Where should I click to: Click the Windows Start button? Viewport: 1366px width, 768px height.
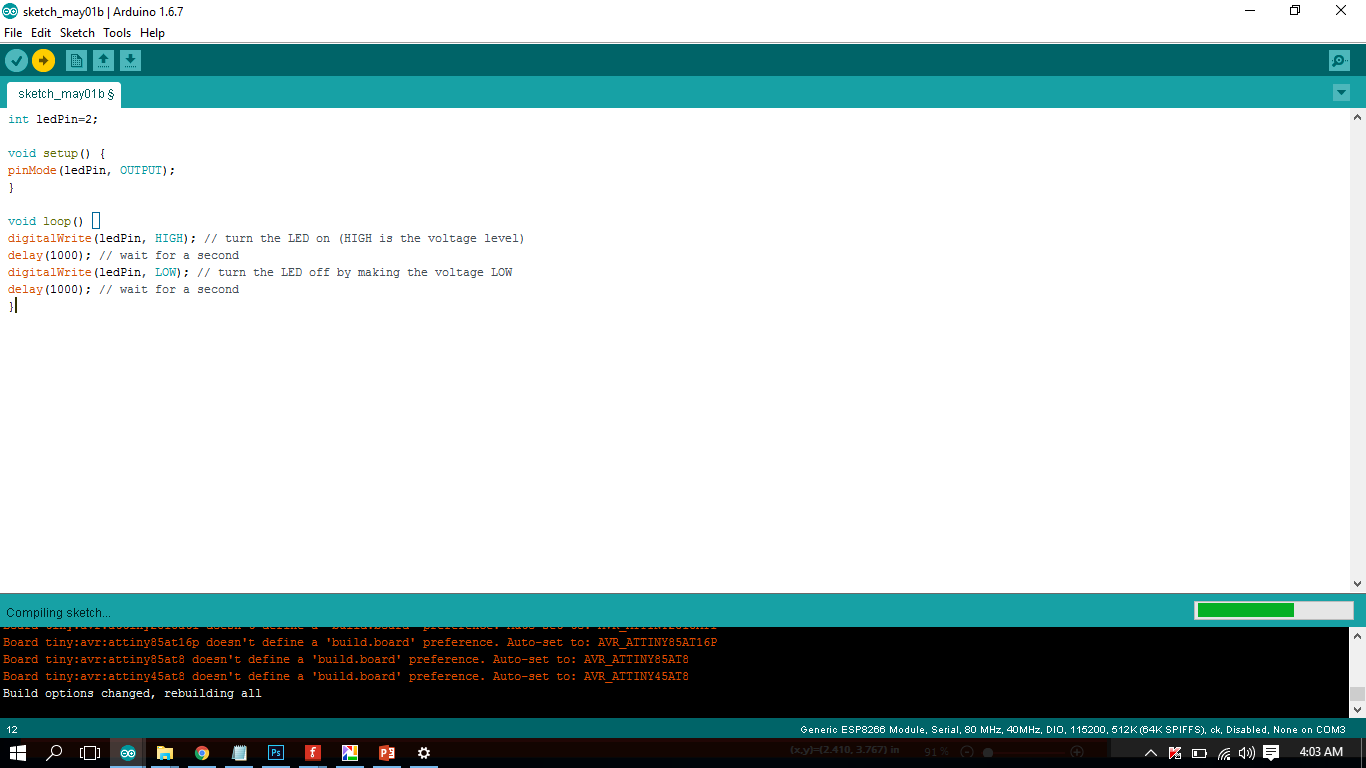tap(18, 753)
